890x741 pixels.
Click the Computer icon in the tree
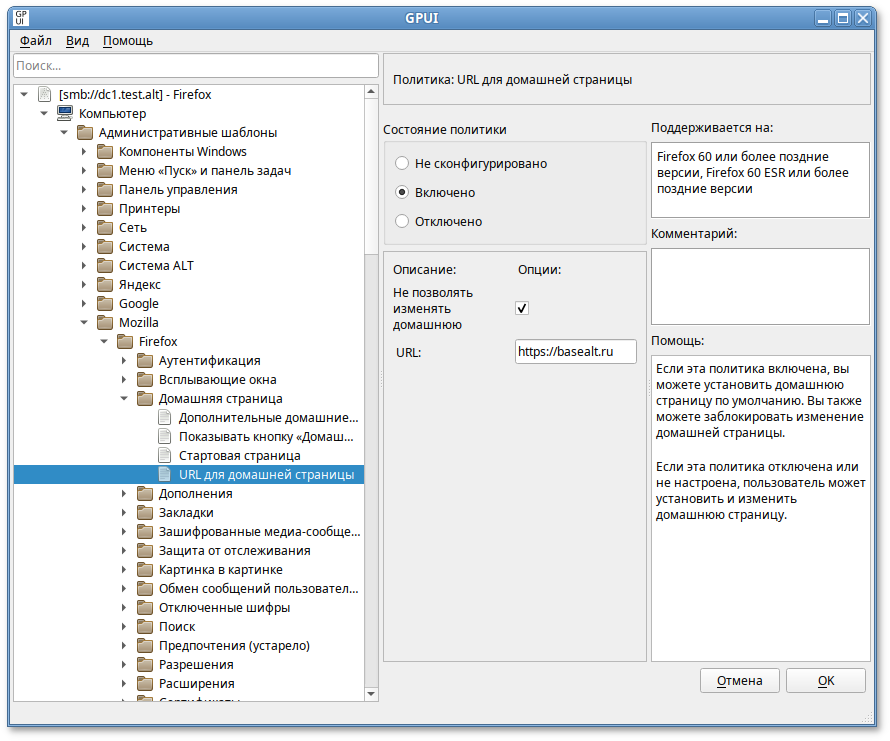(x=64, y=114)
